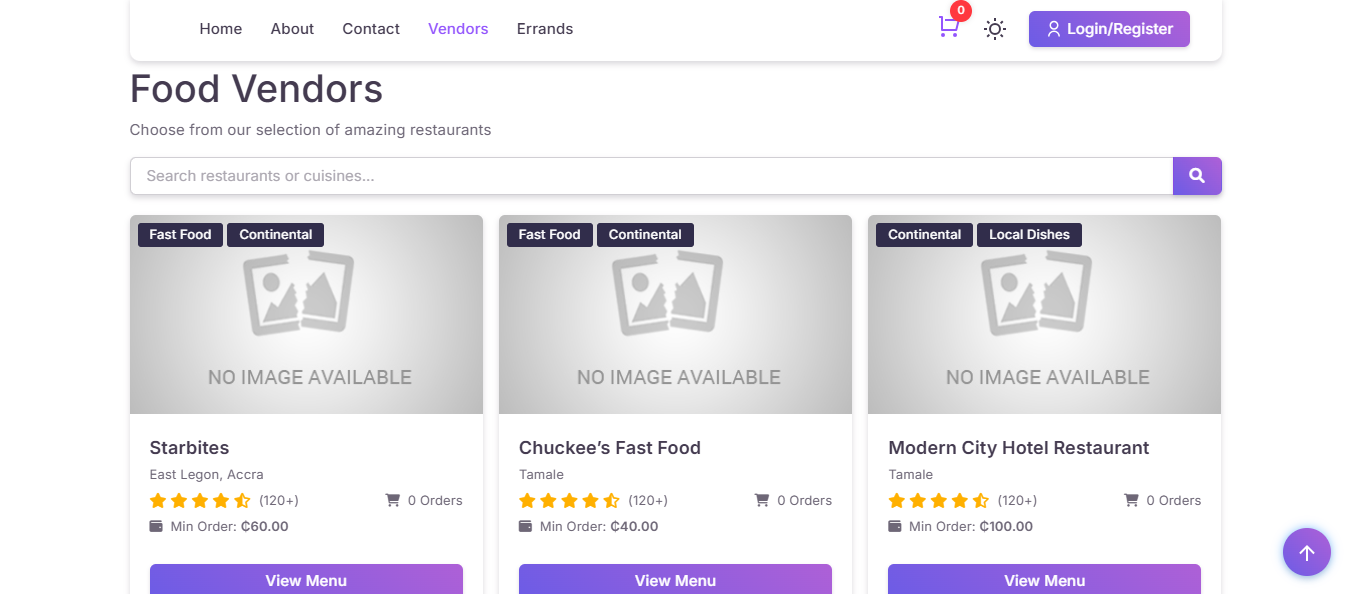Toggle the light/dark theme sun icon
1351x594 pixels.
[994, 29]
